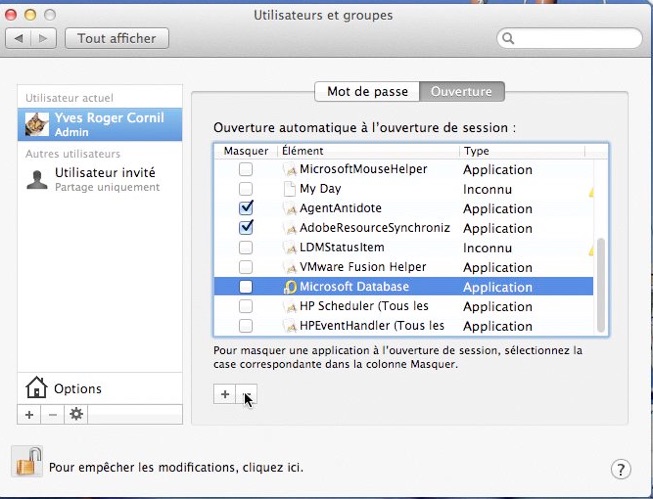
Task: Check Masquer box for HP Scheduler
Action: pos(246,306)
